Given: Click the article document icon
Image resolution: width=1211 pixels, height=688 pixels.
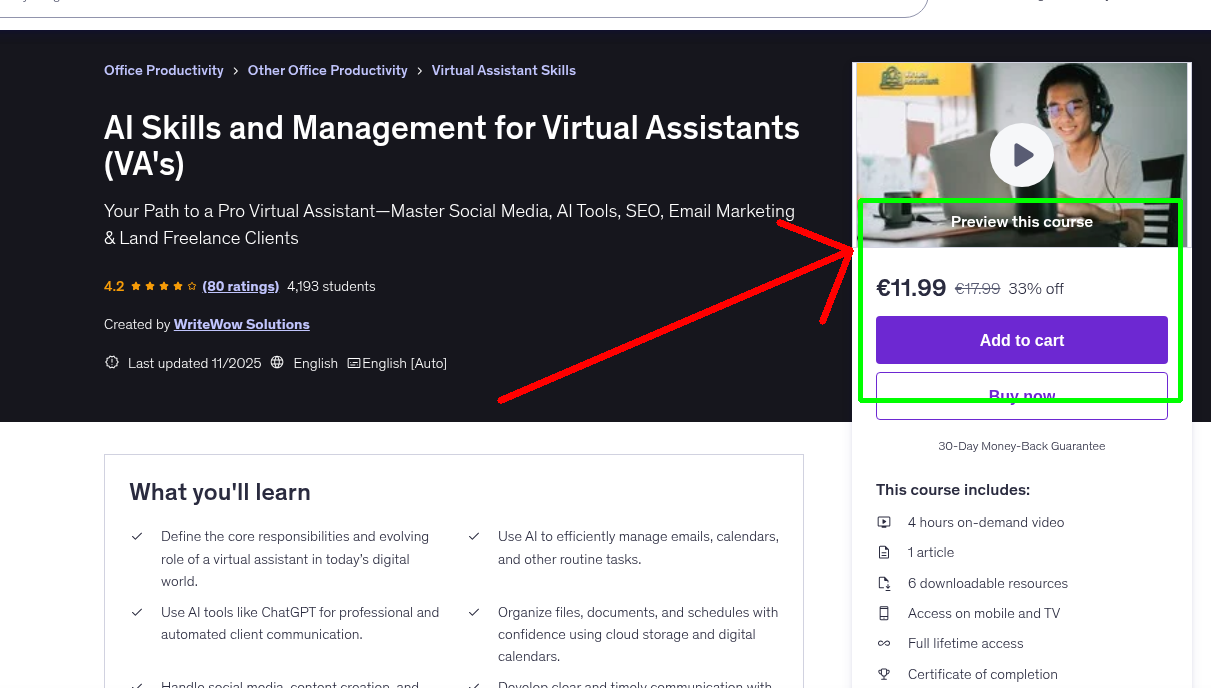Looking at the screenshot, I should (884, 551).
